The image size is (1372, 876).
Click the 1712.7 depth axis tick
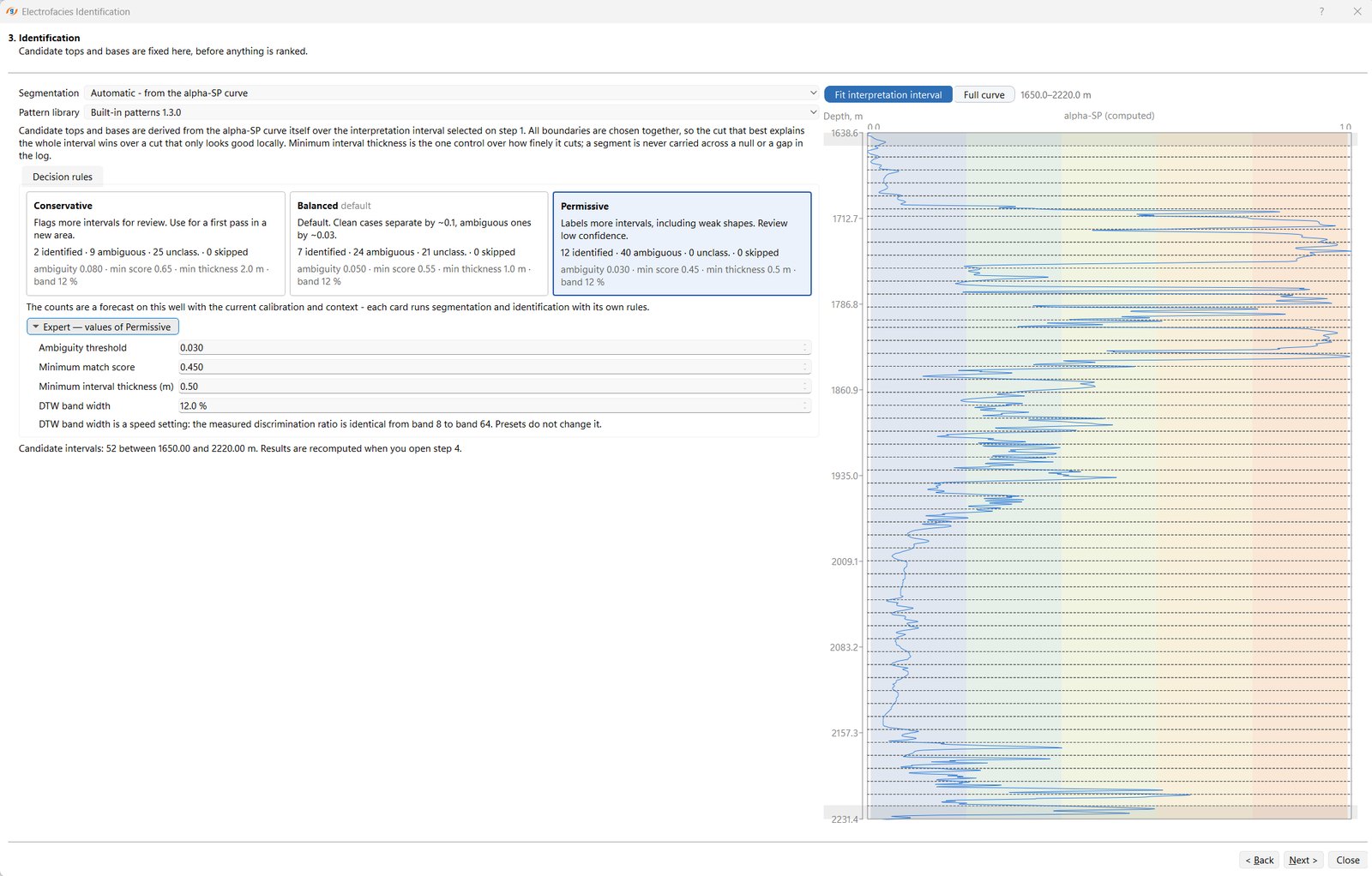(845, 219)
